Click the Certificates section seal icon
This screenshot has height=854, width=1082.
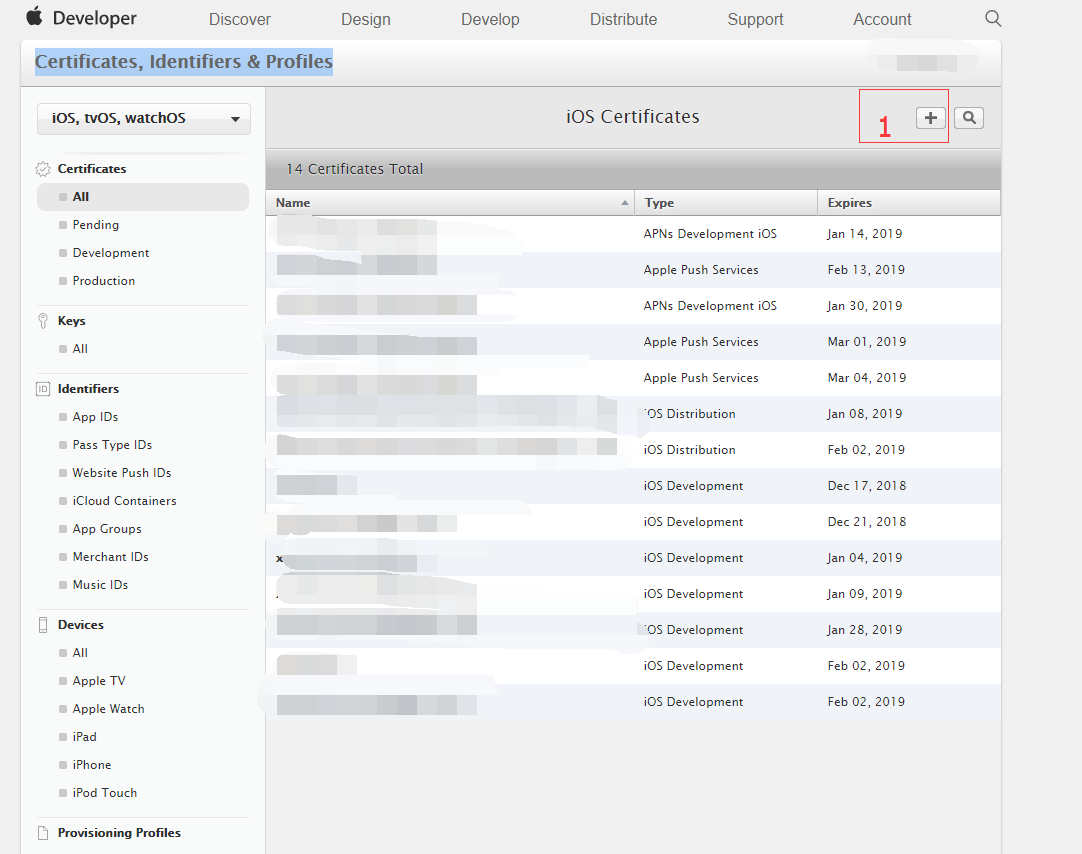[43, 169]
